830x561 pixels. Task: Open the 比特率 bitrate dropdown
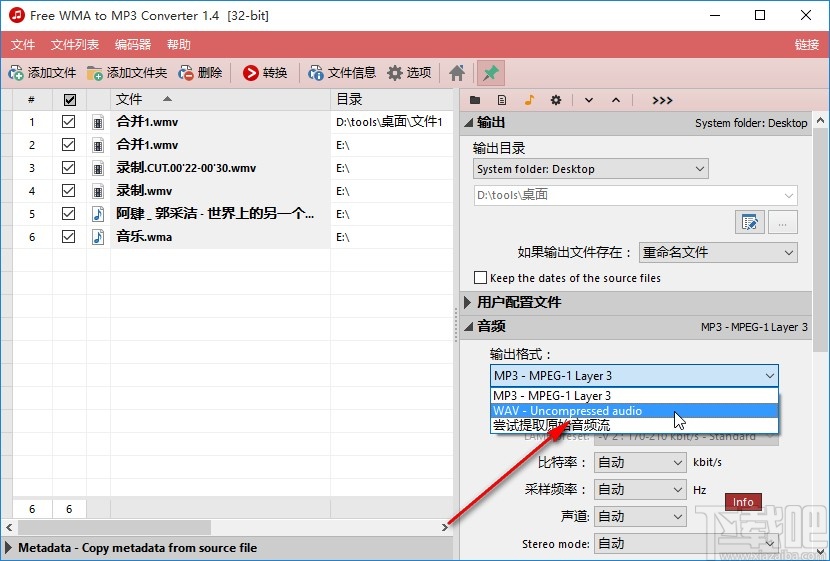click(640, 463)
